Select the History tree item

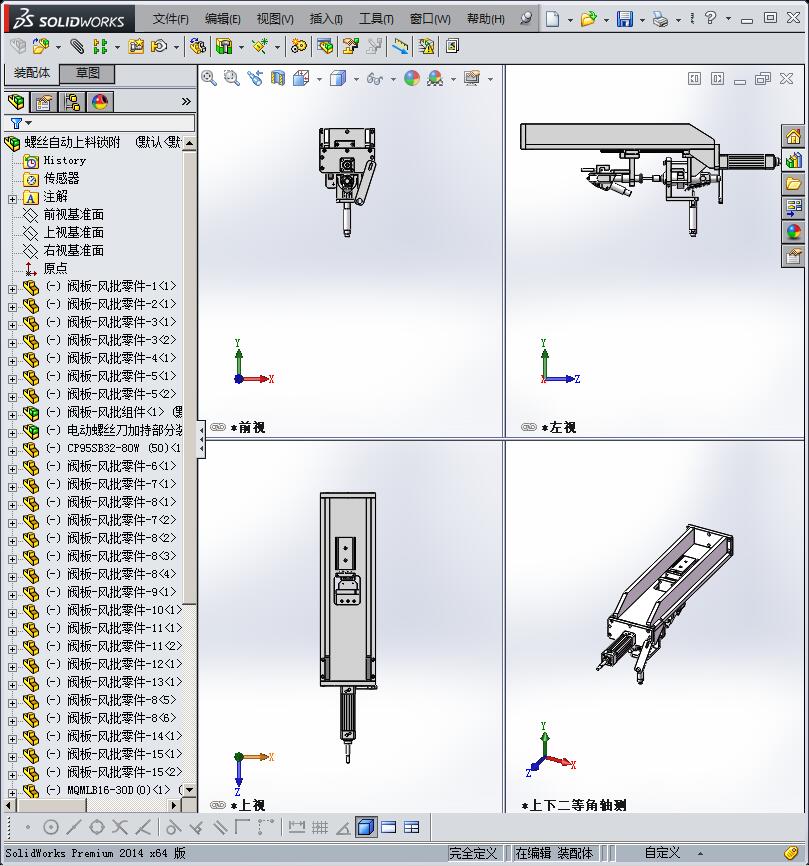pyautogui.click(x=65, y=161)
